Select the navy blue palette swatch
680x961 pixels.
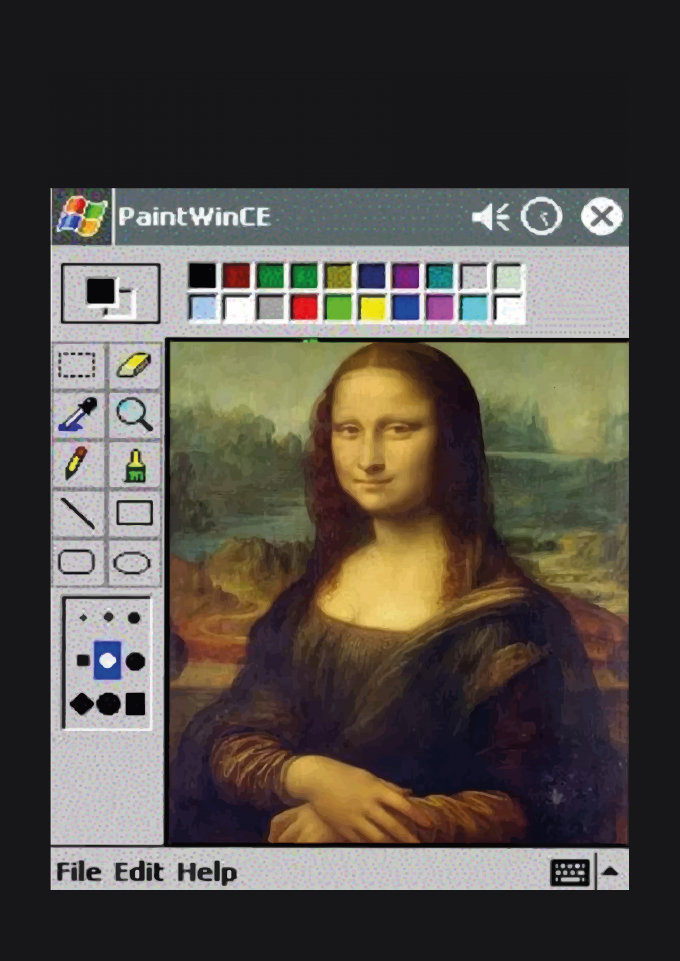(x=372, y=276)
